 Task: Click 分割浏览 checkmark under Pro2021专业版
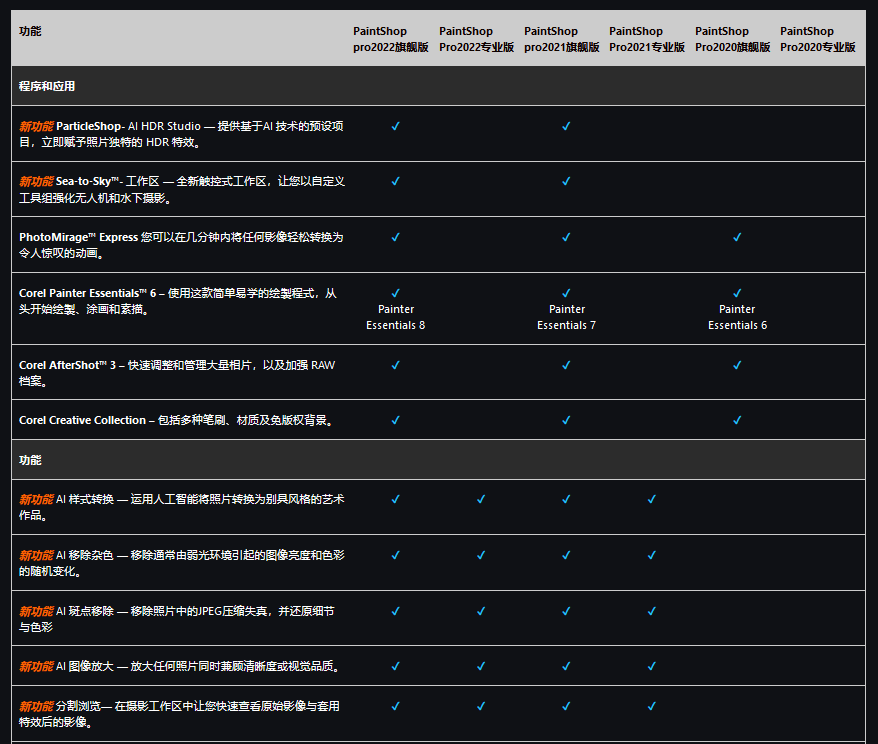click(x=651, y=706)
